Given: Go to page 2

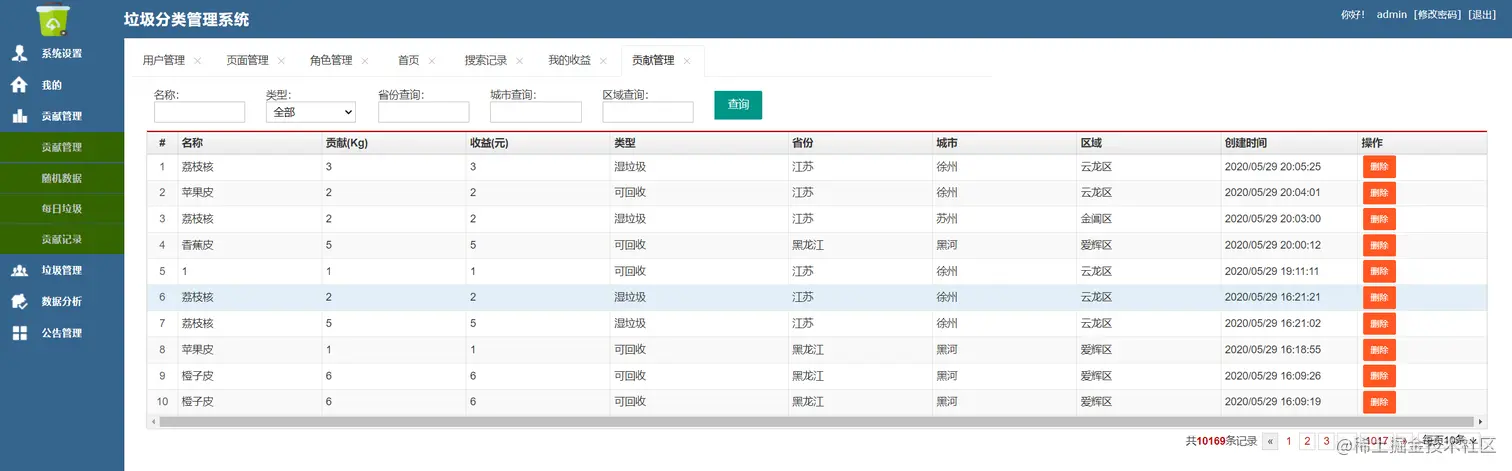Looking at the screenshot, I should point(1307,441).
